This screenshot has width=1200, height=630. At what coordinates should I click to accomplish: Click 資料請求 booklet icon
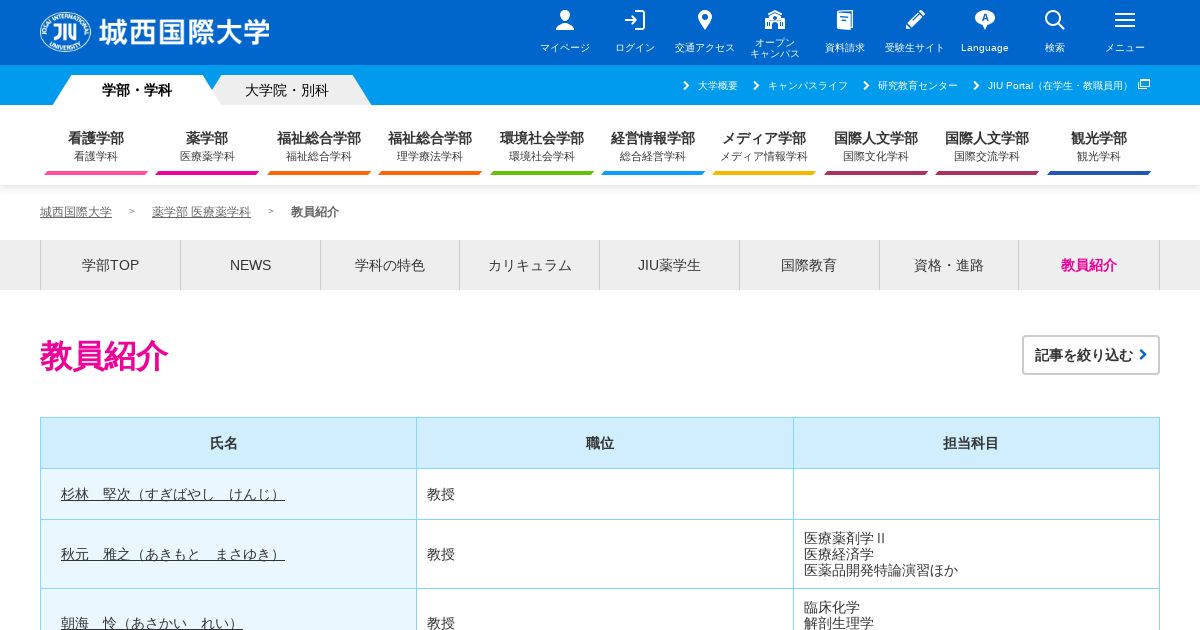pos(845,20)
